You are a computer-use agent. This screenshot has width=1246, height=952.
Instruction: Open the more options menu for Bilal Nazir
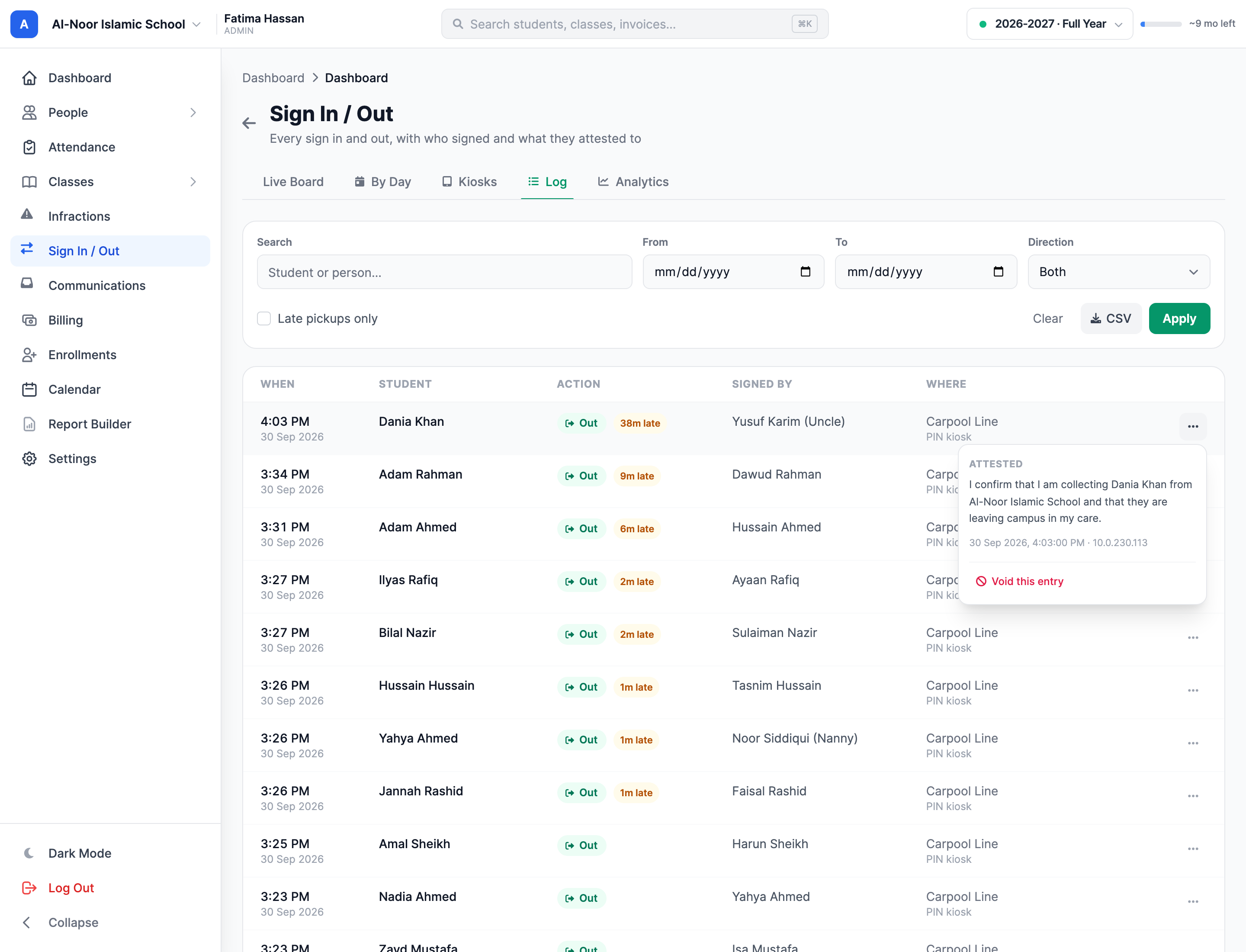(x=1193, y=638)
